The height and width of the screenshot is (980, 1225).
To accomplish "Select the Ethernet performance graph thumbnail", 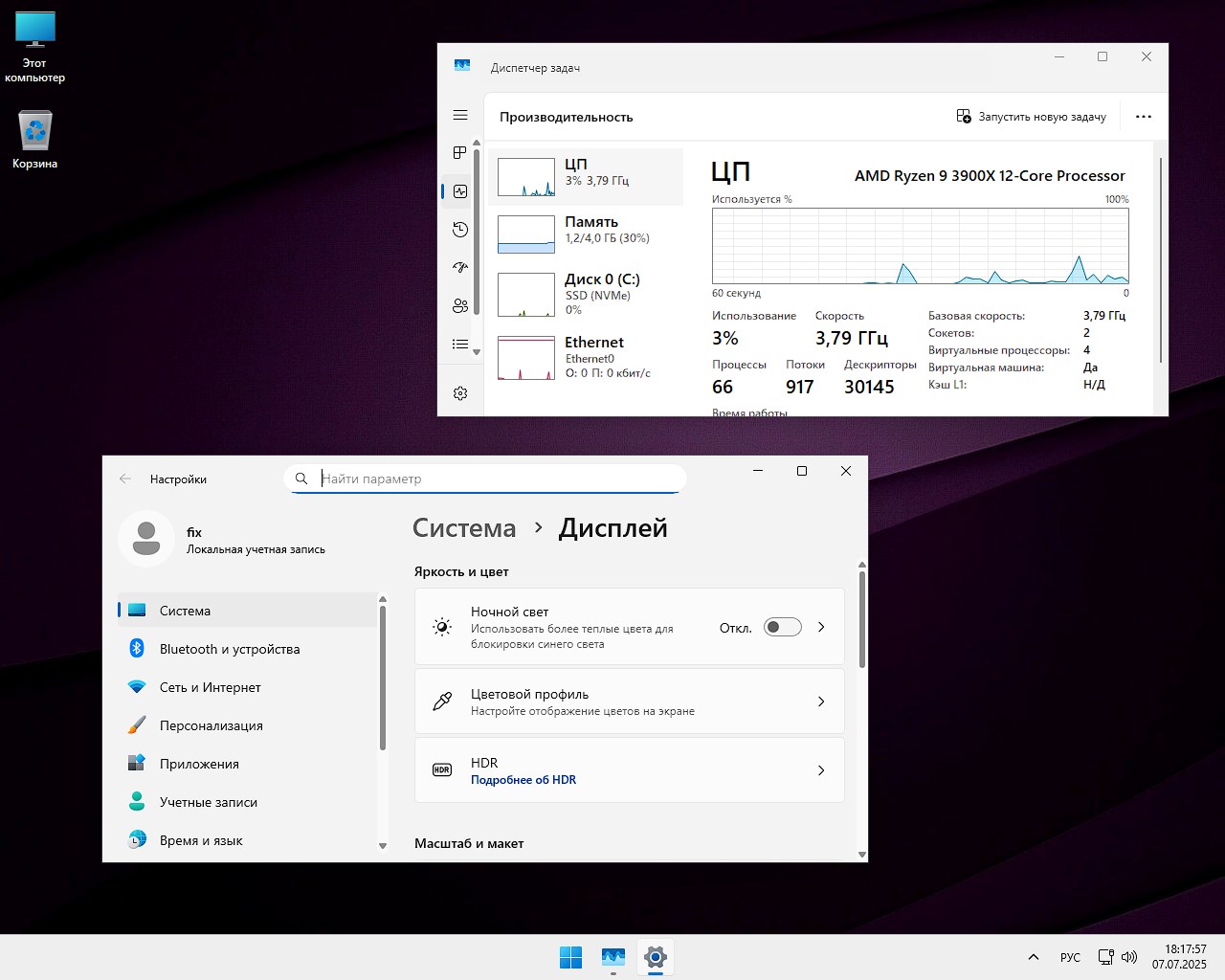I will point(526,358).
